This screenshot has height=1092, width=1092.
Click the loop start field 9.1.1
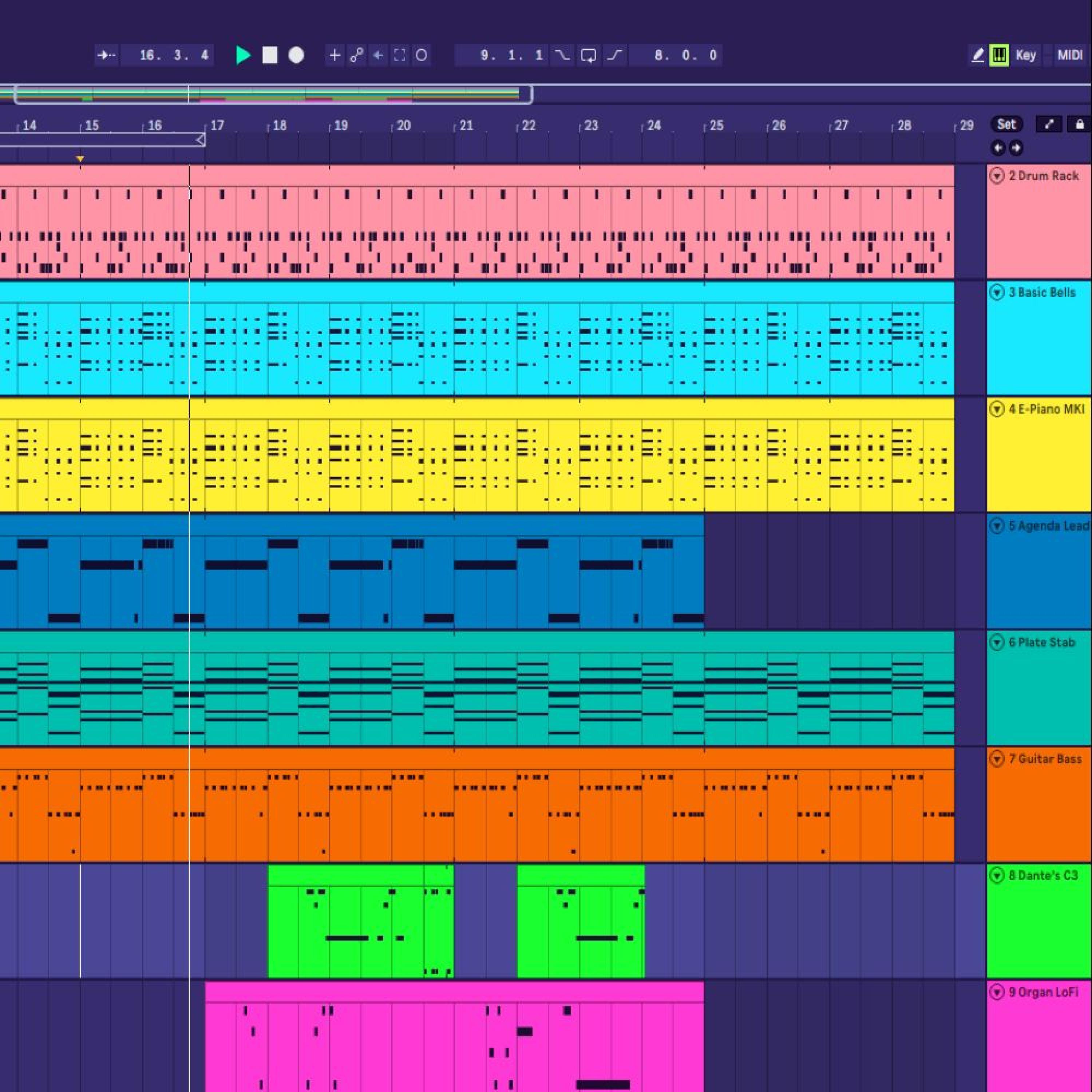(x=502, y=55)
